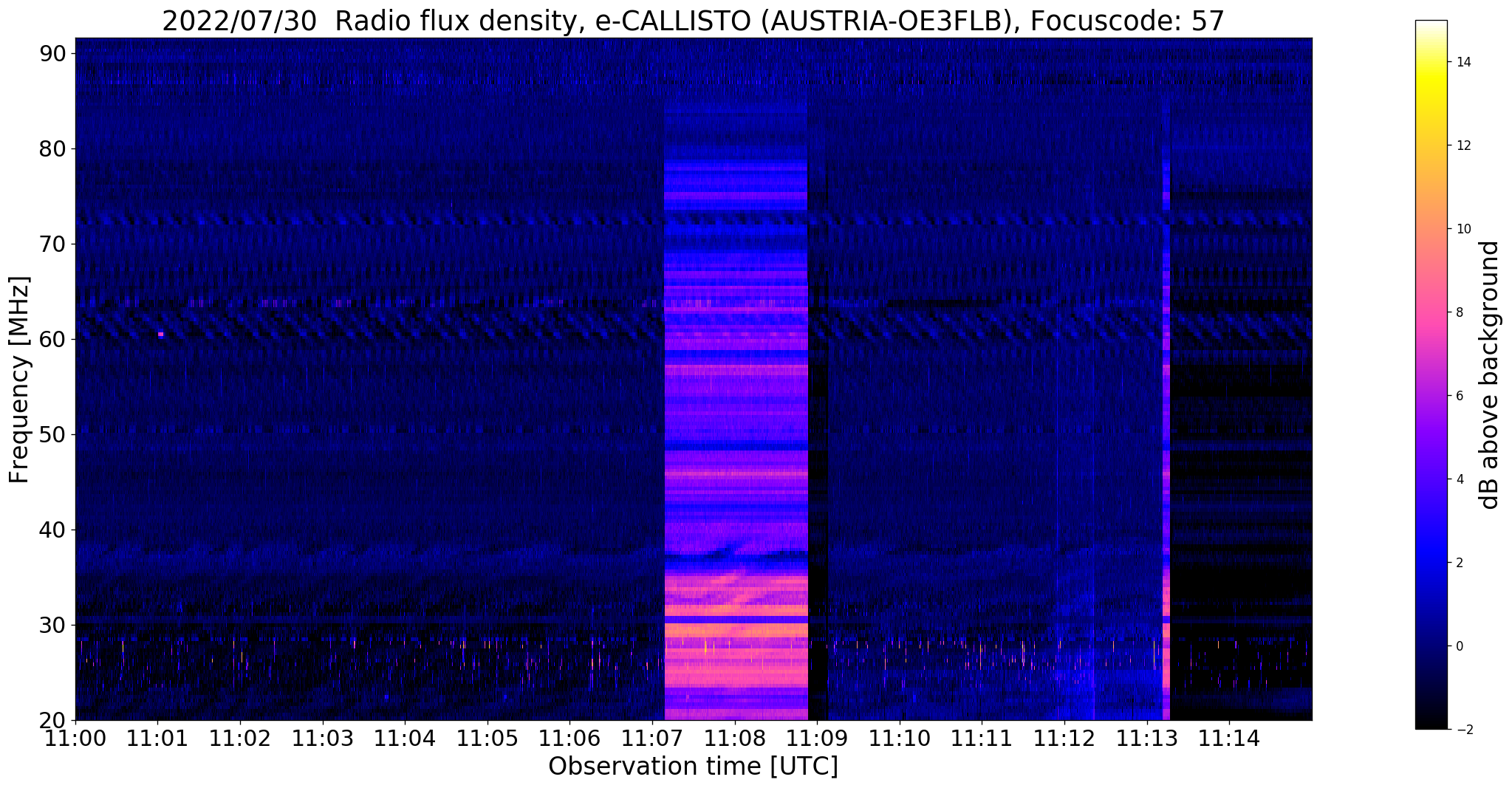Click the 11:11 time tick label
1512x788 pixels.
coord(982,738)
